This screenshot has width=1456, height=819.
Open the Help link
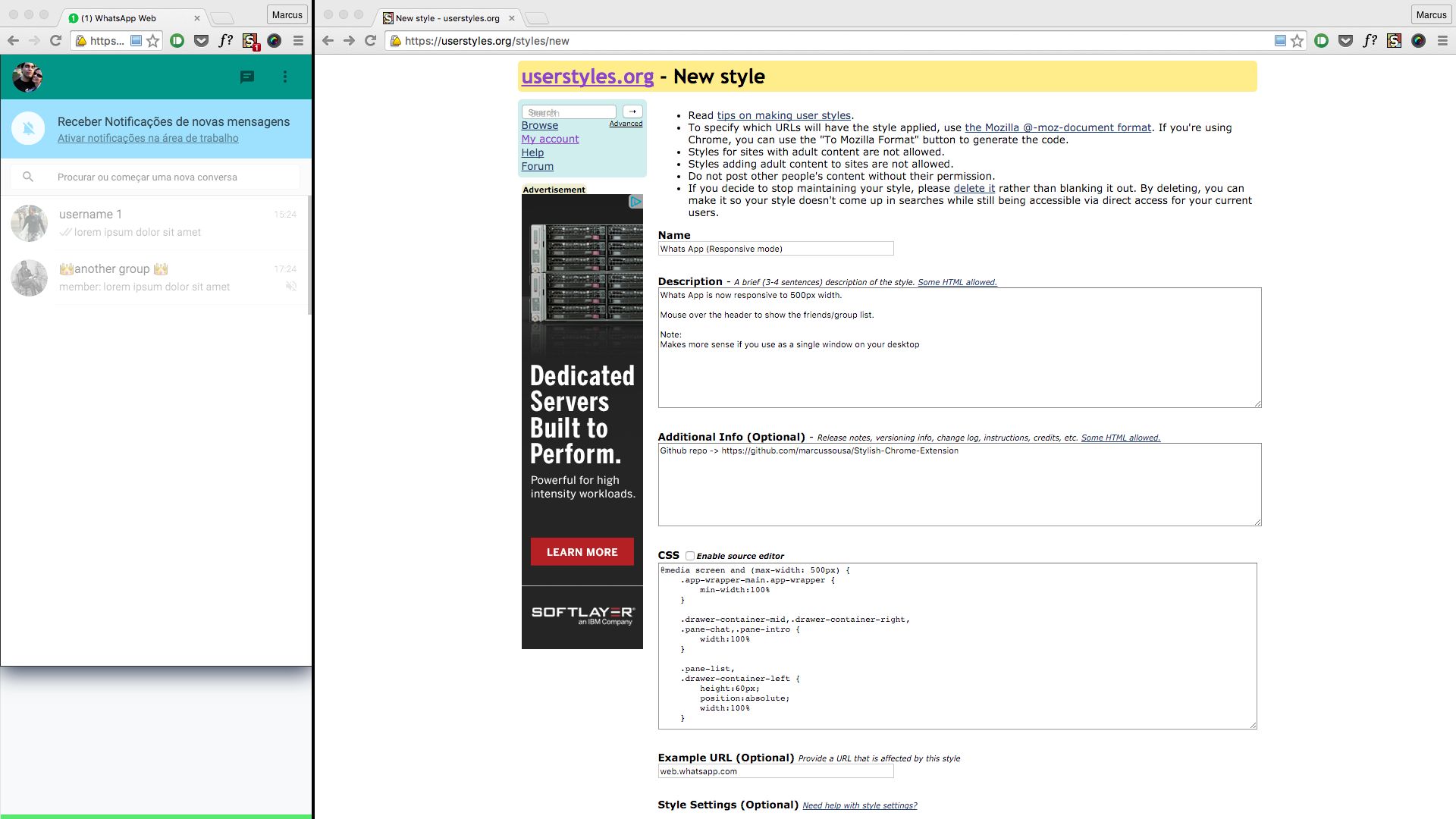pos(532,153)
